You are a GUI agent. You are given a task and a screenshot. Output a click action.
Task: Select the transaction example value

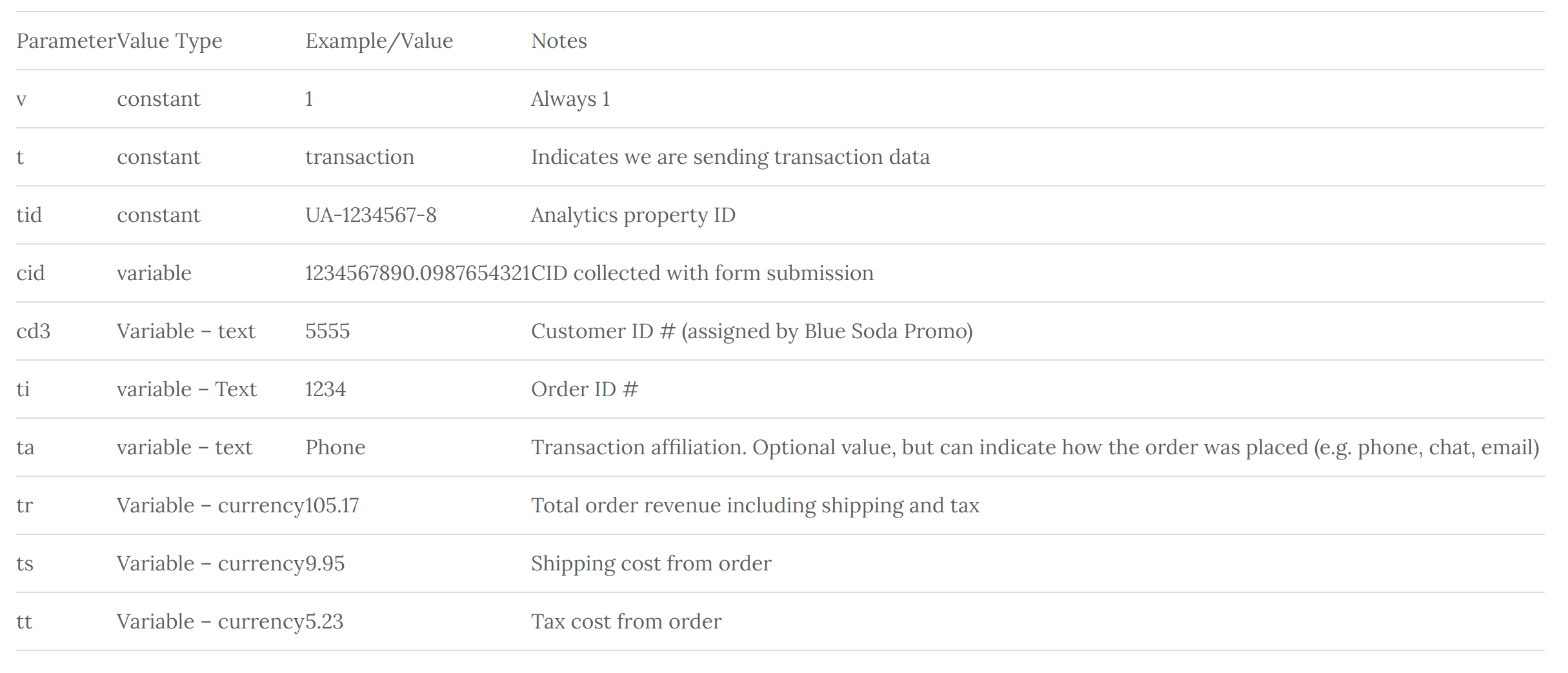360,157
